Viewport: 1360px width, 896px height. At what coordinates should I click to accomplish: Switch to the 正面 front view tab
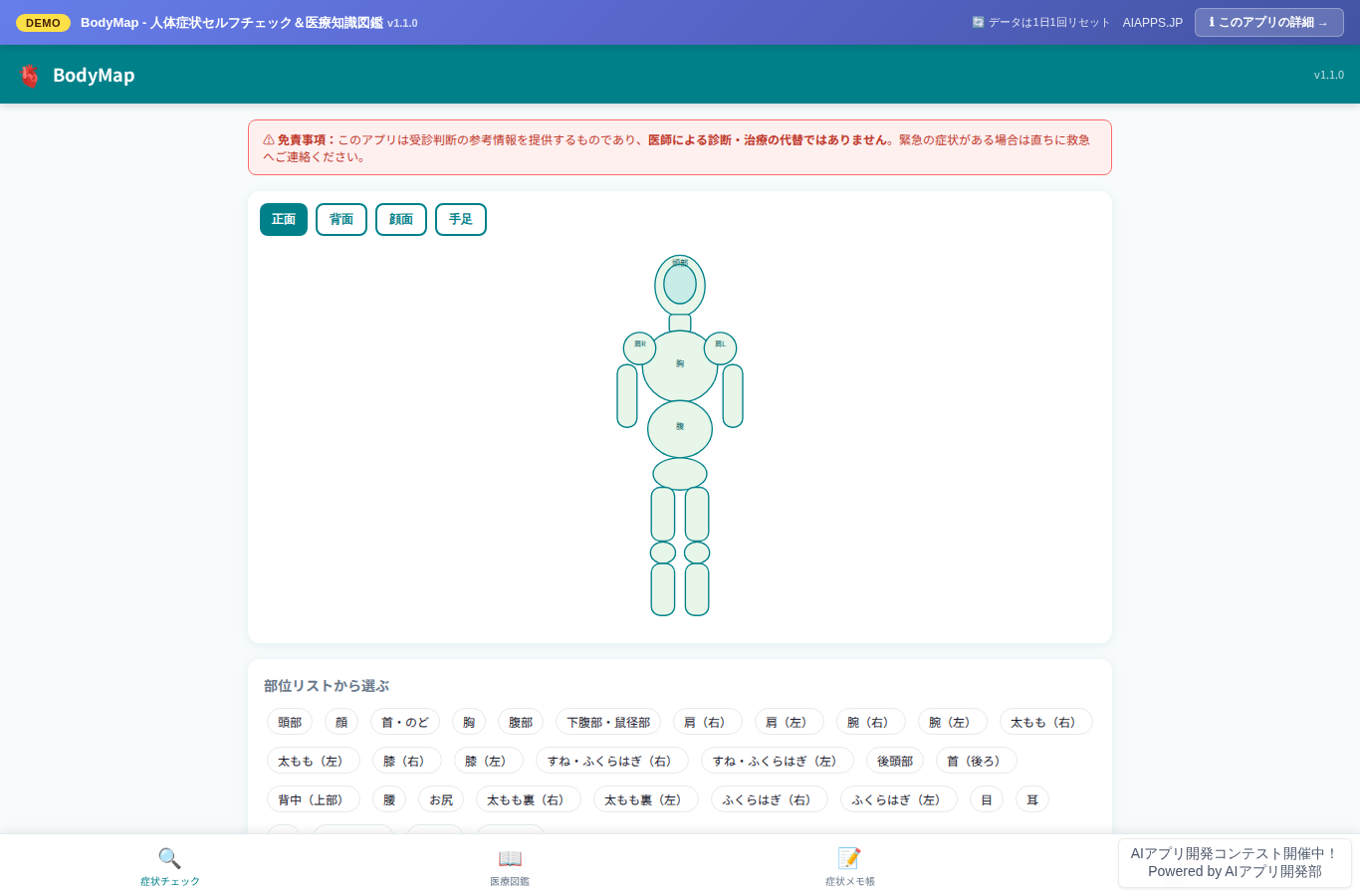pos(284,219)
